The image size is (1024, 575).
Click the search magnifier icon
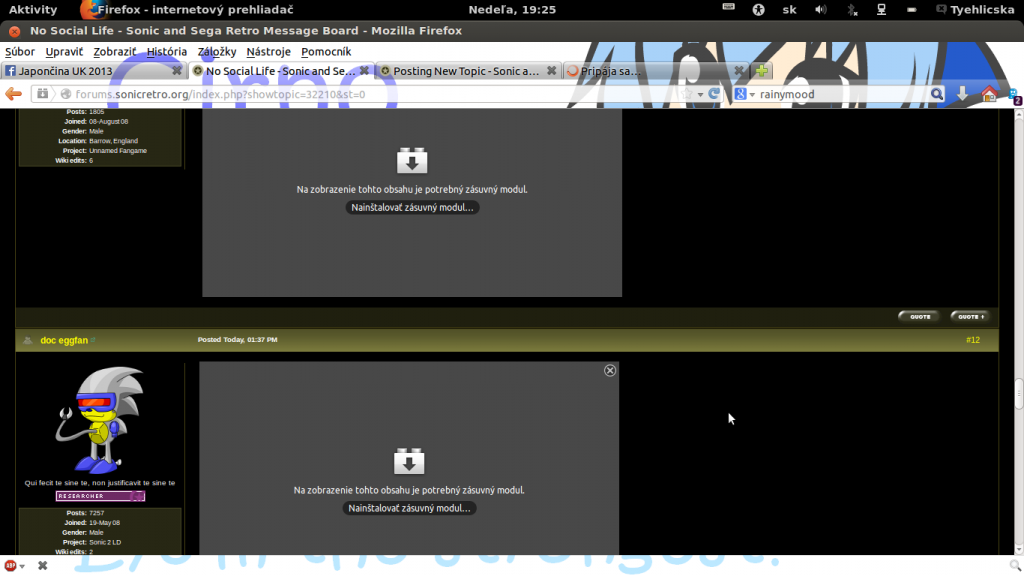coord(937,94)
